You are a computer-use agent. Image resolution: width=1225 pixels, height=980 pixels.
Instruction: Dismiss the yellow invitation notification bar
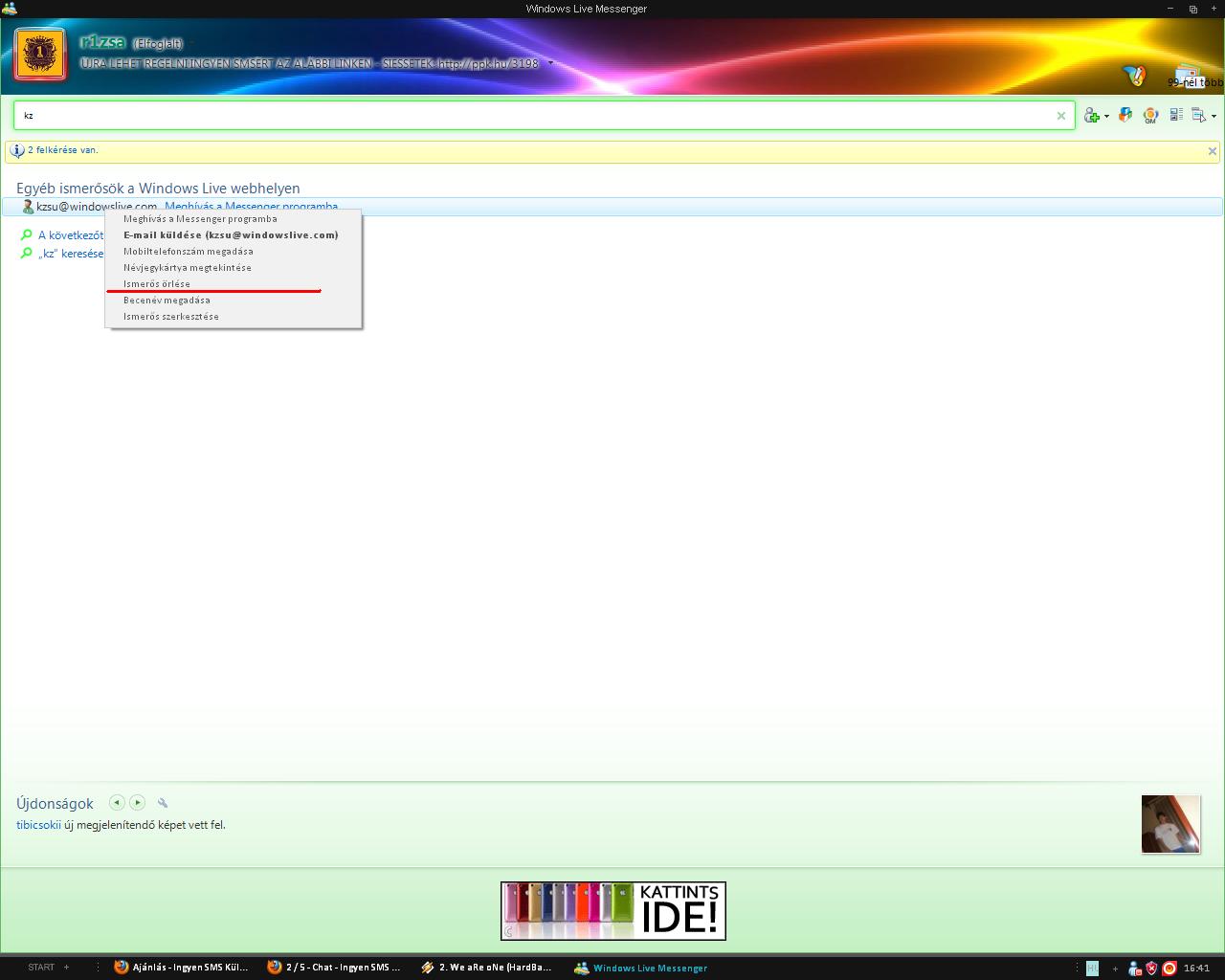[1212, 151]
